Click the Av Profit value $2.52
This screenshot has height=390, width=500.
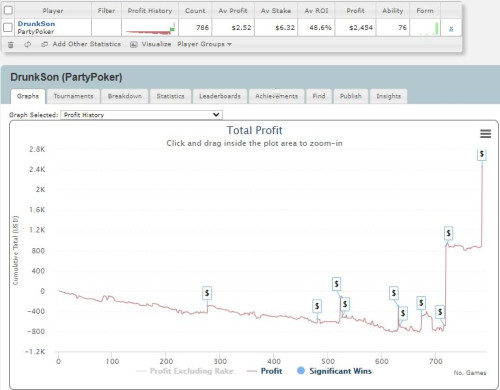click(x=241, y=28)
